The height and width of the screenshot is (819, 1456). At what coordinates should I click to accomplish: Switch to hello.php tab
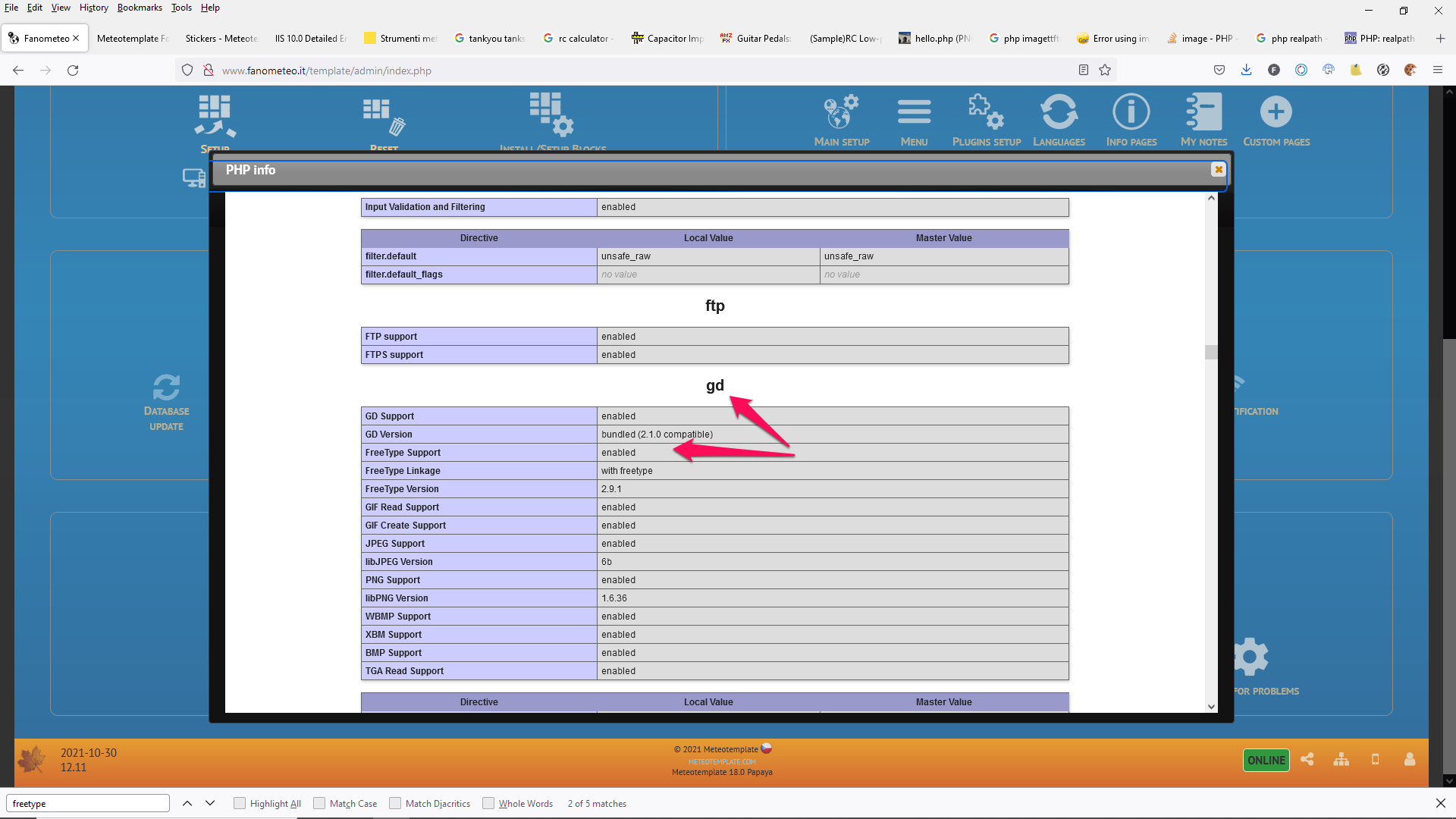click(x=934, y=38)
